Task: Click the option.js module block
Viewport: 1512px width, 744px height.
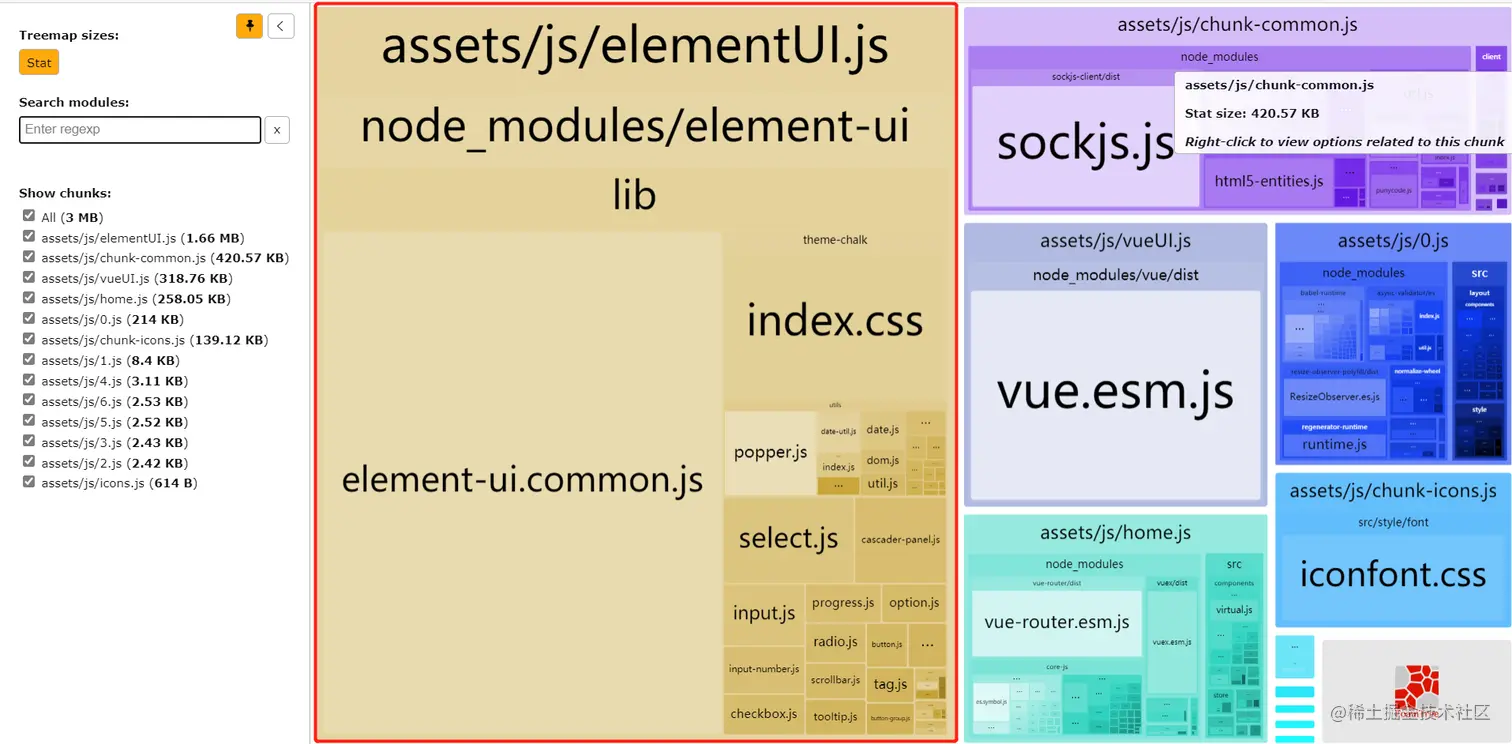Action: (x=914, y=603)
